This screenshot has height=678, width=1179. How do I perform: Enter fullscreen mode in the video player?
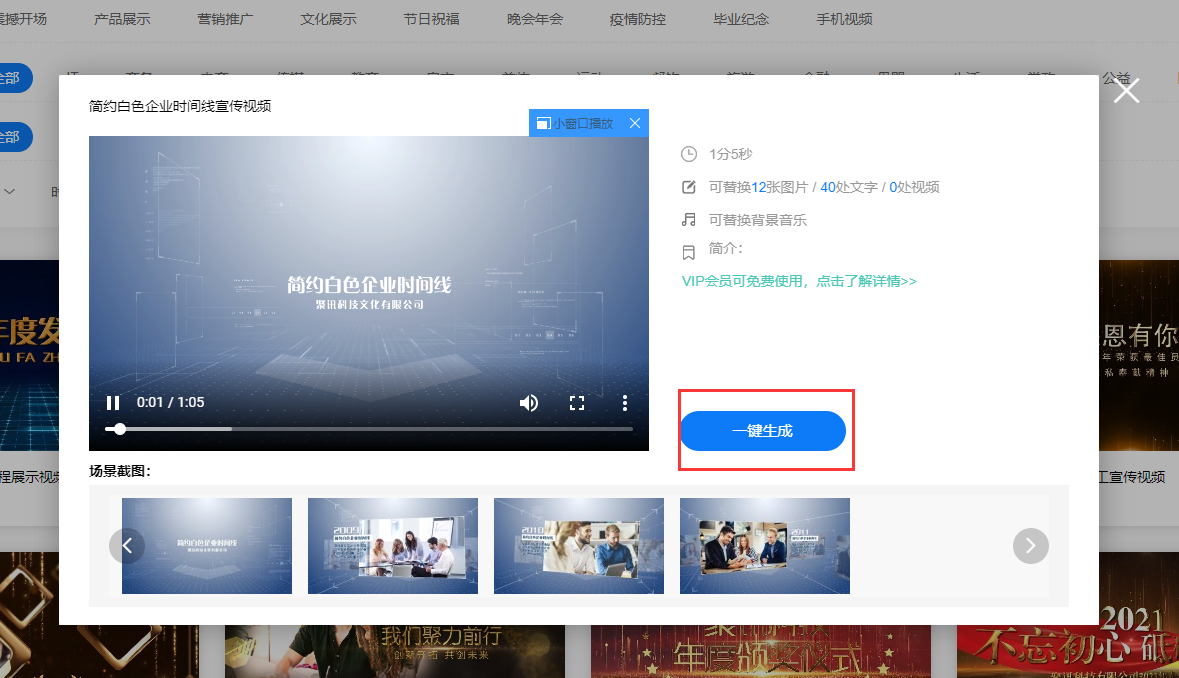pos(577,403)
